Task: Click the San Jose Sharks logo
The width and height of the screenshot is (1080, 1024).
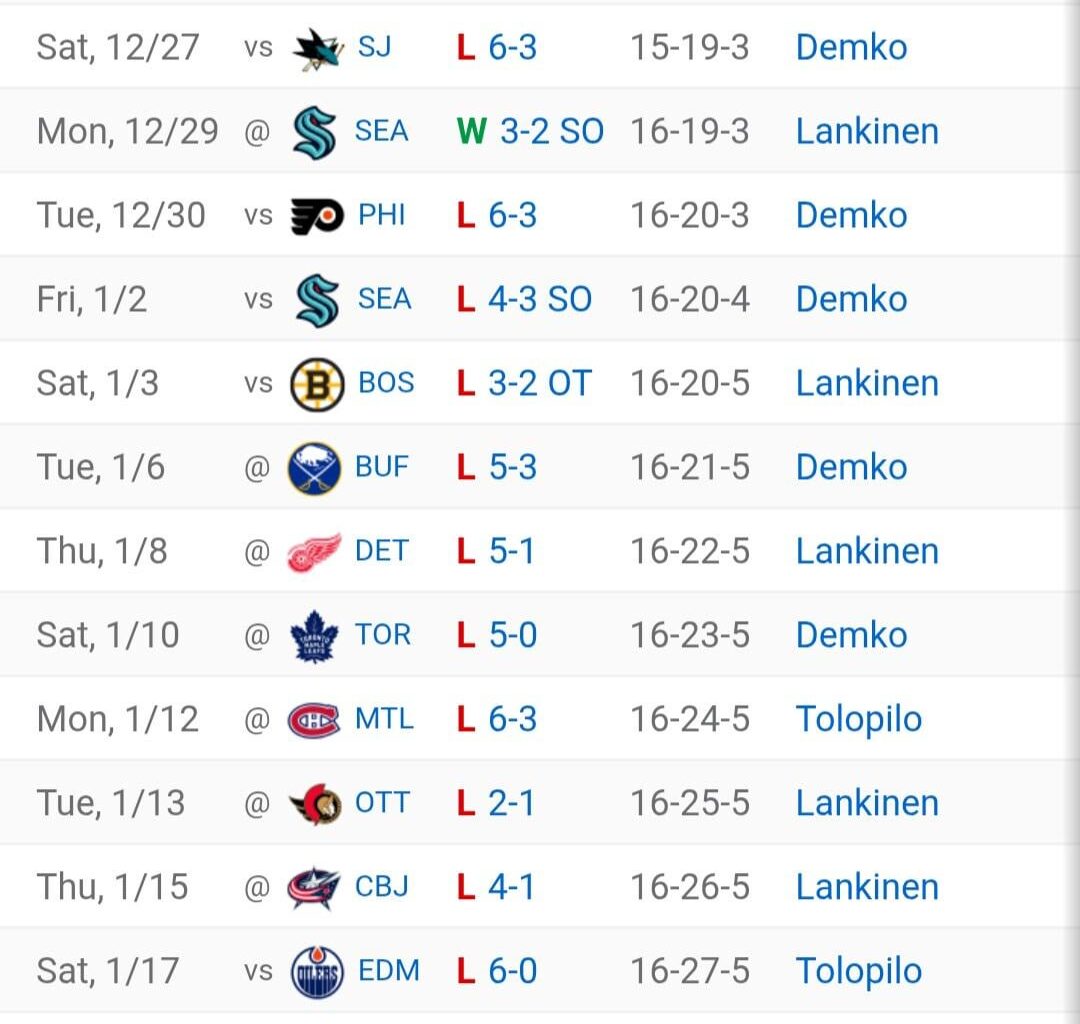Action: click(318, 48)
